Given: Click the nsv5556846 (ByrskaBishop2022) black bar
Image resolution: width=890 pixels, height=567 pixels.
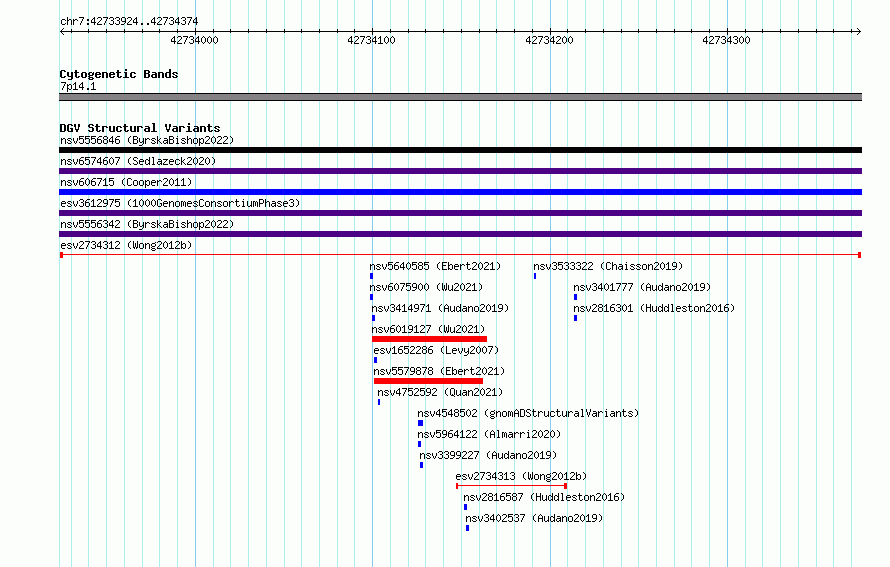Looking at the screenshot, I should tap(460, 150).
